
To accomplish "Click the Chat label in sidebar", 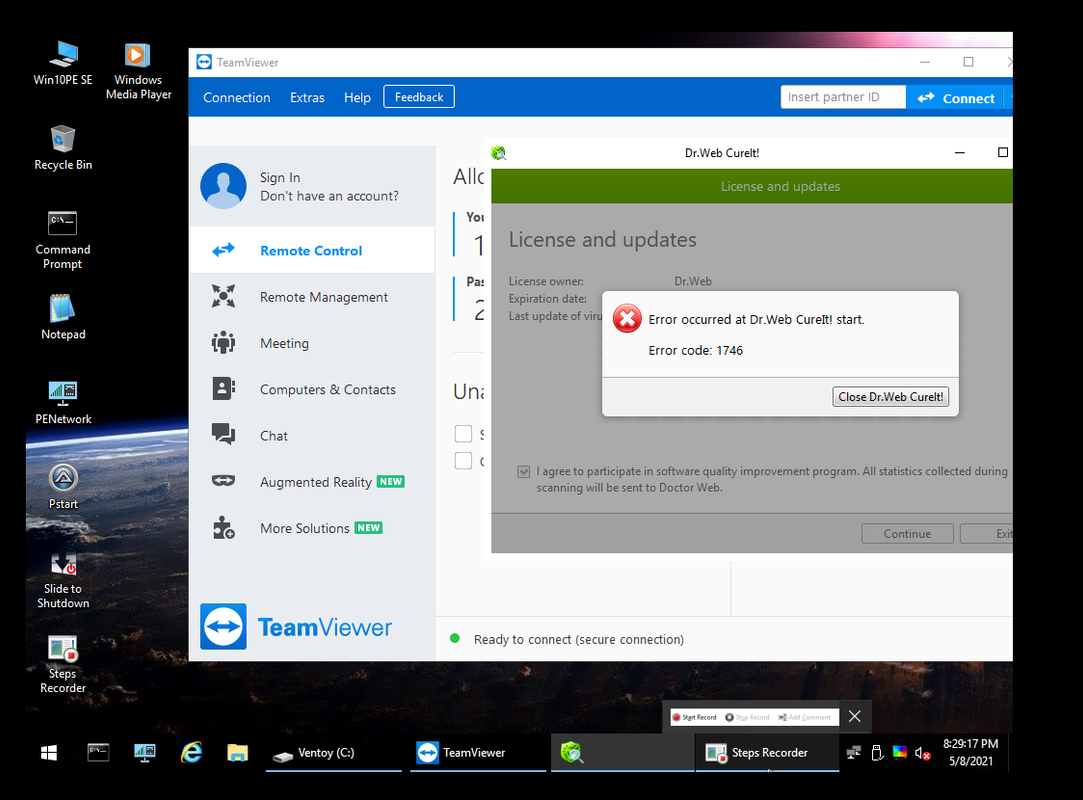I will (274, 436).
